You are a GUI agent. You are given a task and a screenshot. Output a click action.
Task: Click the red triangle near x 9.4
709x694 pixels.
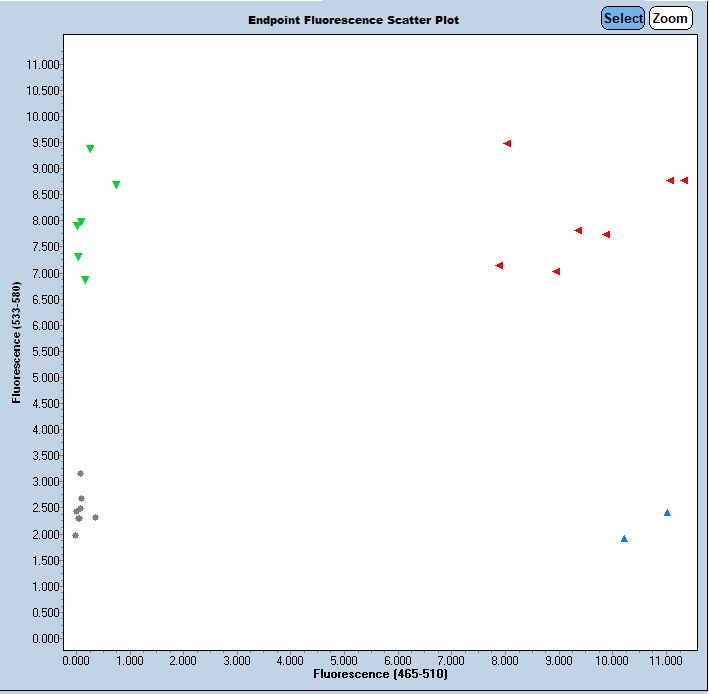(x=578, y=230)
